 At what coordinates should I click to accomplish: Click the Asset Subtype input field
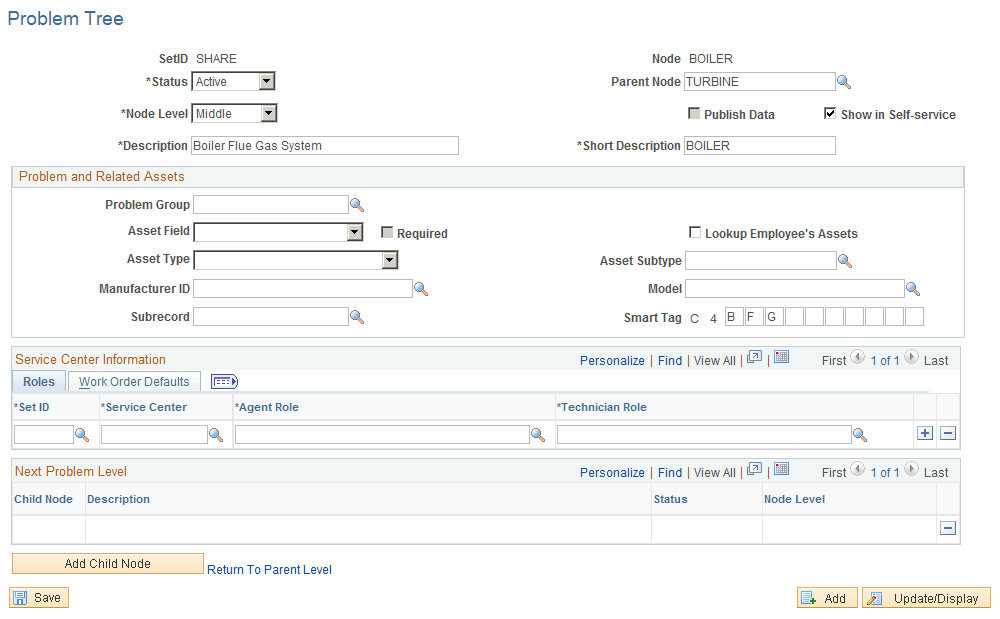point(761,260)
